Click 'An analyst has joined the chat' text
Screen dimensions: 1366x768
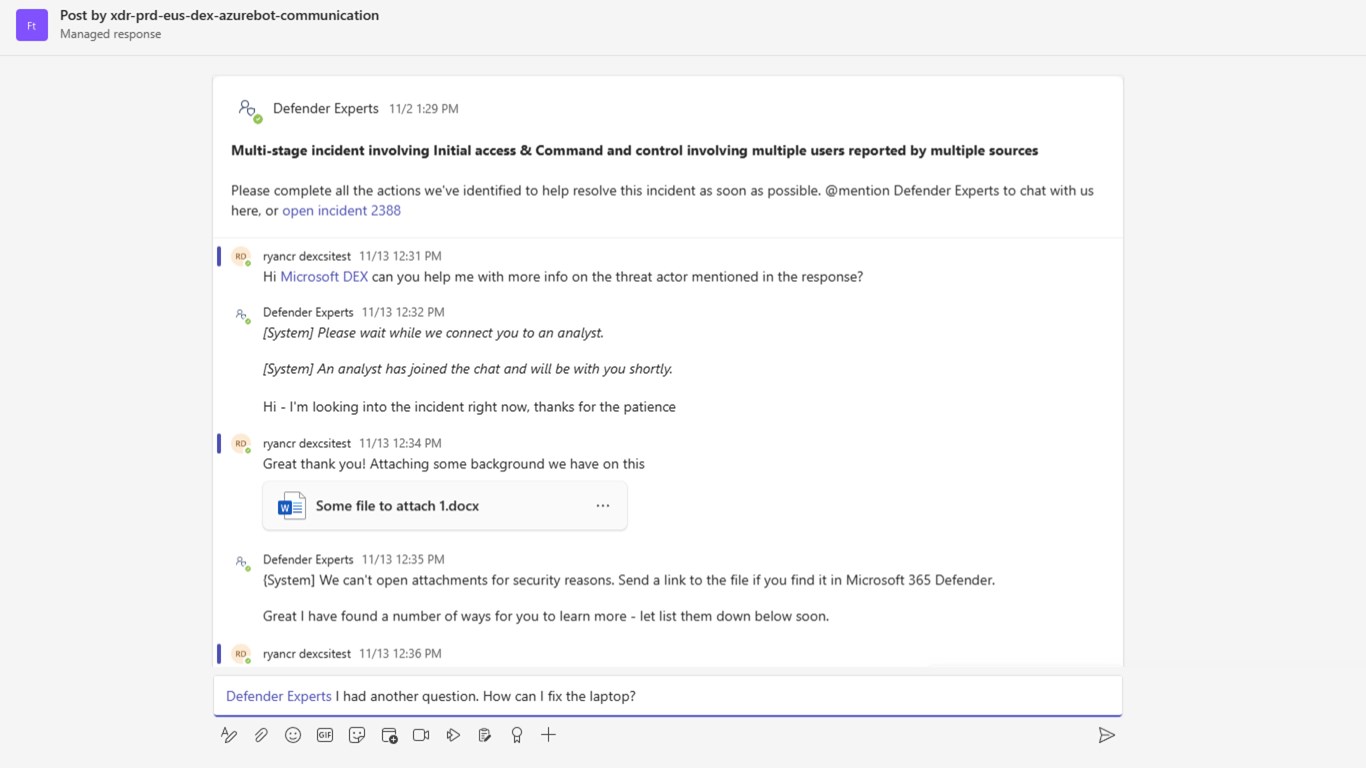467,369
